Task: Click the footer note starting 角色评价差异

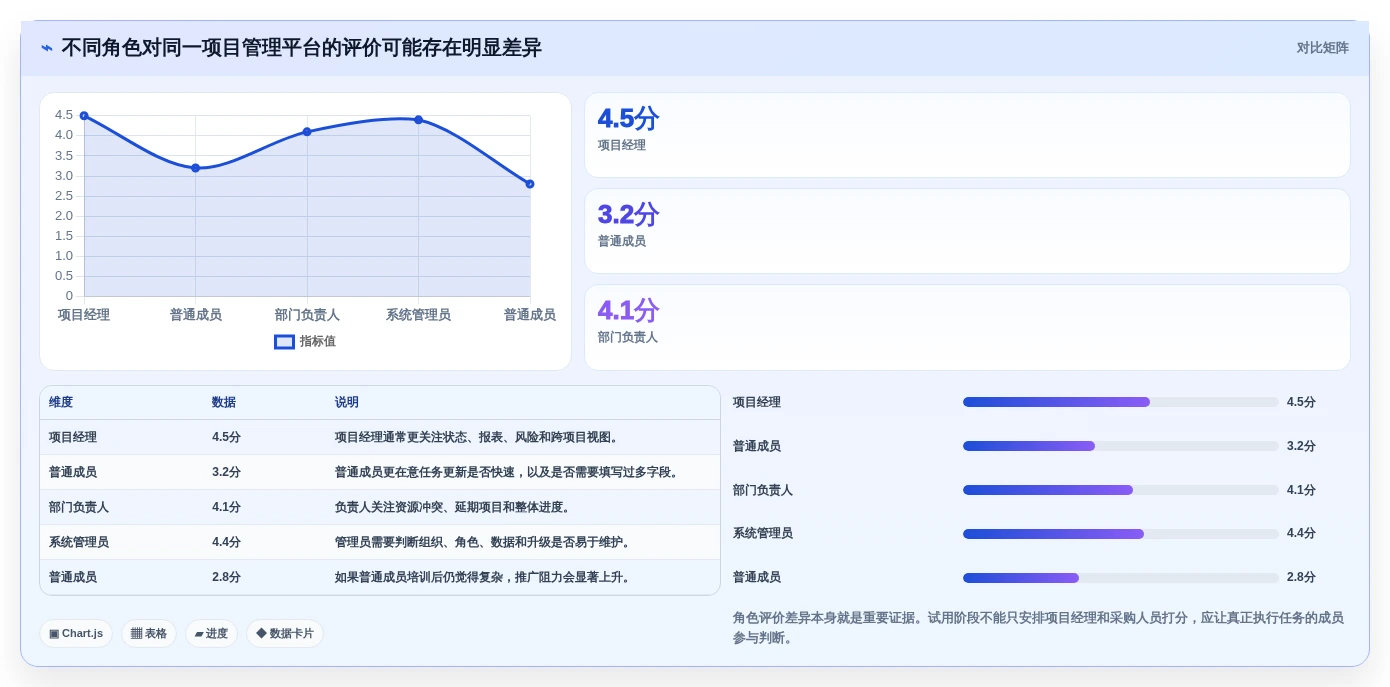Action: pyautogui.click(x=1038, y=628)
